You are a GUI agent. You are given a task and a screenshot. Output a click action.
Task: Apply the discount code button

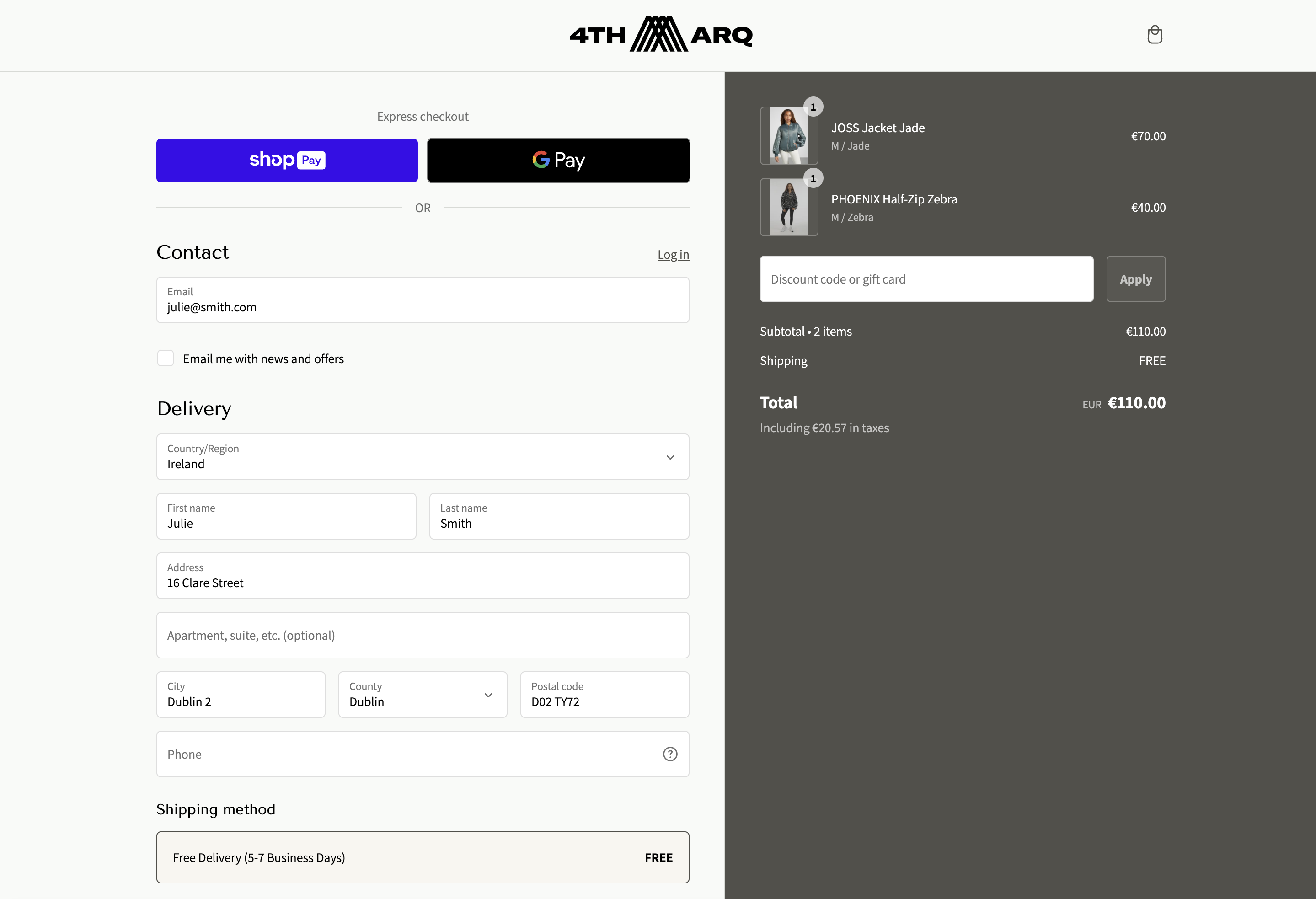1135,279
